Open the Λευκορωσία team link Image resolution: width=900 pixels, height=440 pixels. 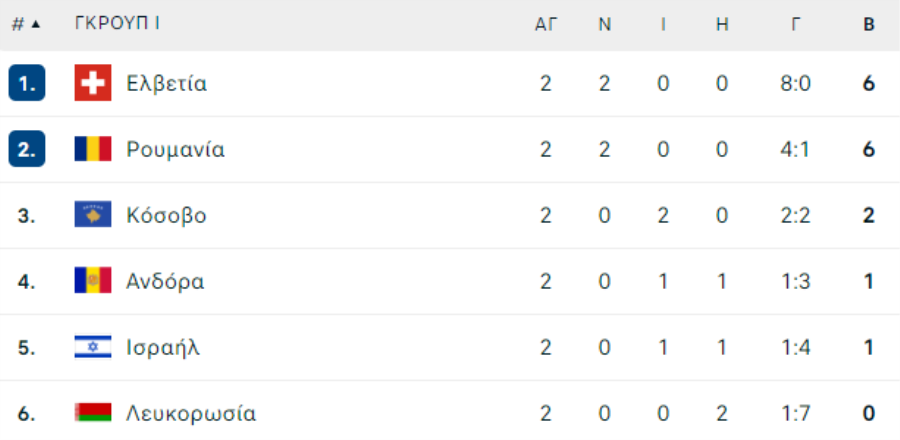pos(191,414)
